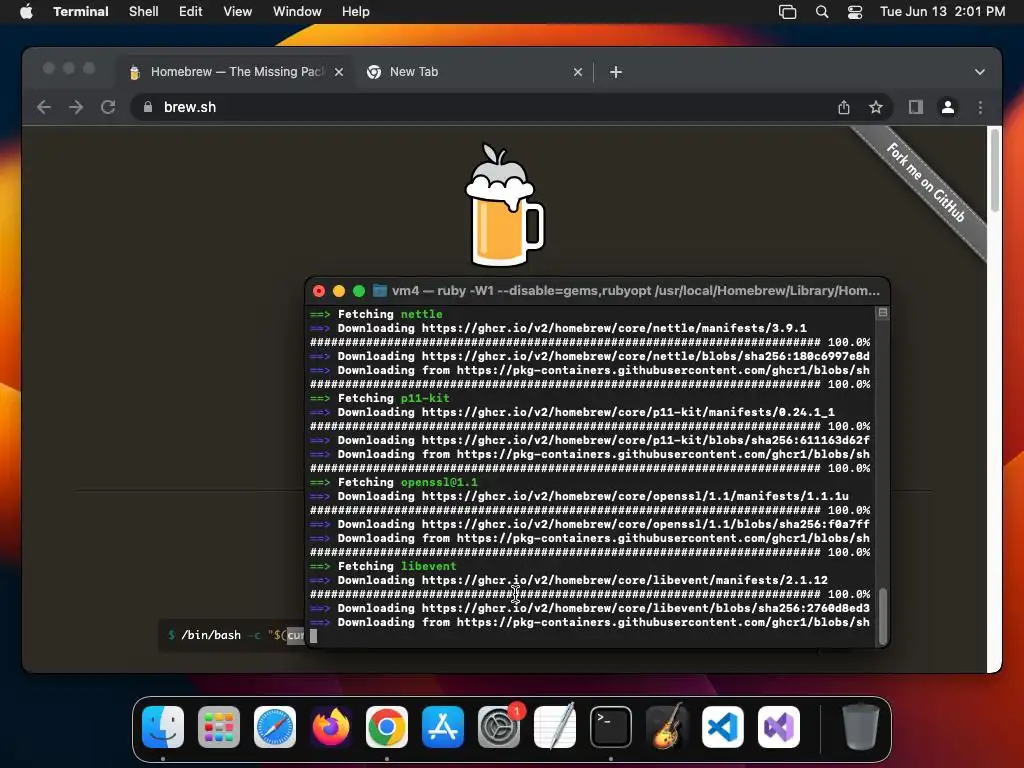
Task: Open the Edit menu
Action: click(190, 11)
